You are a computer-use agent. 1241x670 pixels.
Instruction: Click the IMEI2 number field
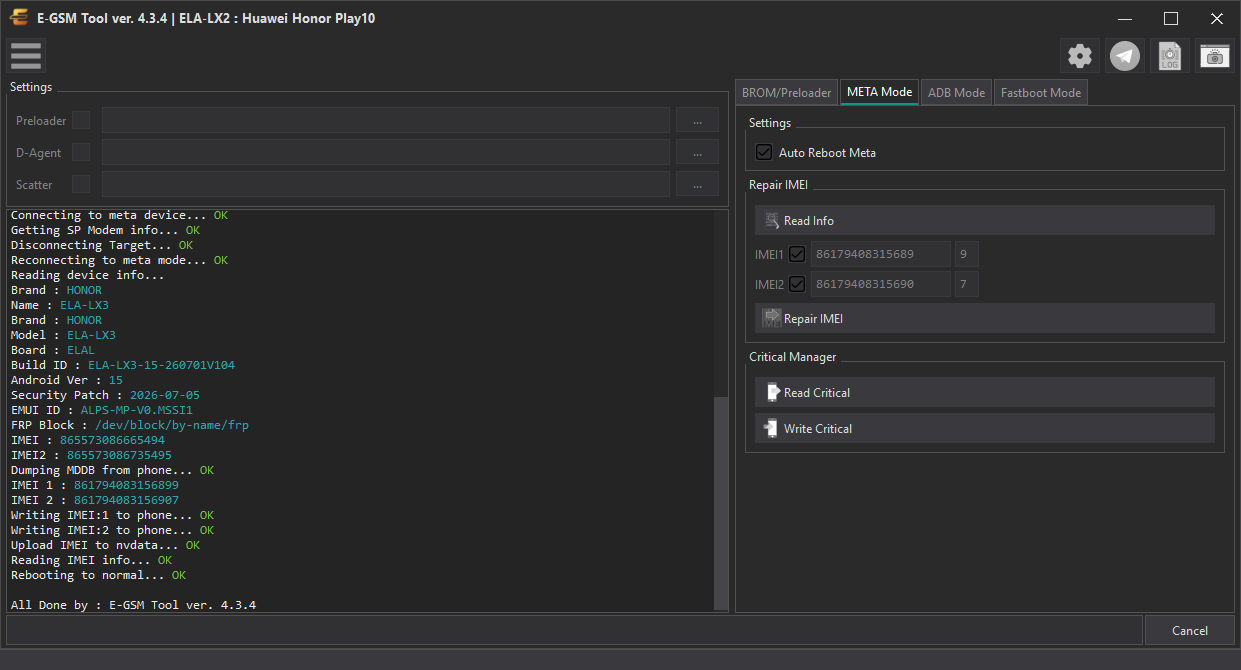(x=880, y=284)
